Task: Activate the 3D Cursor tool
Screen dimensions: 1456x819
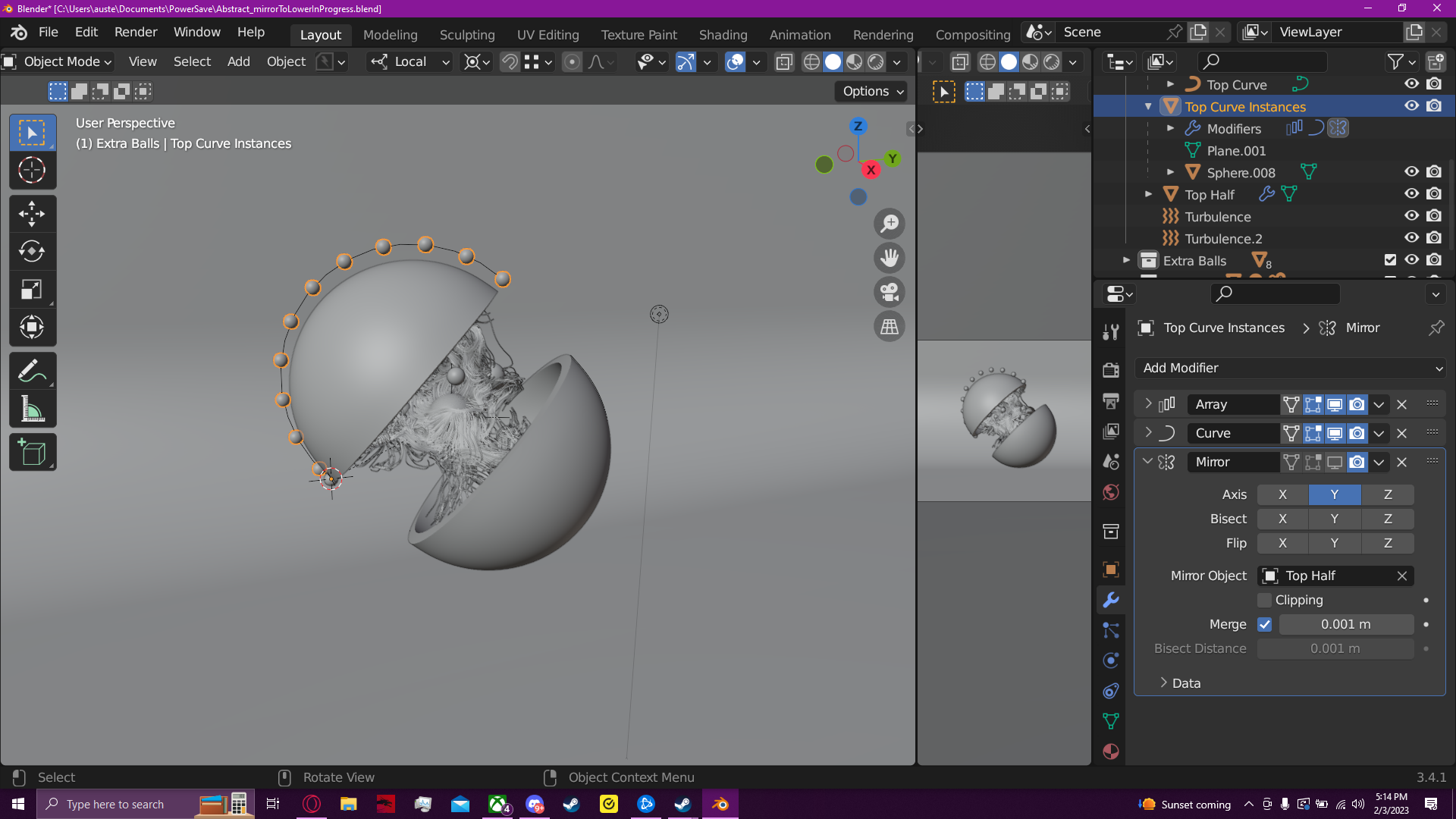Action: tap(32, 170)
